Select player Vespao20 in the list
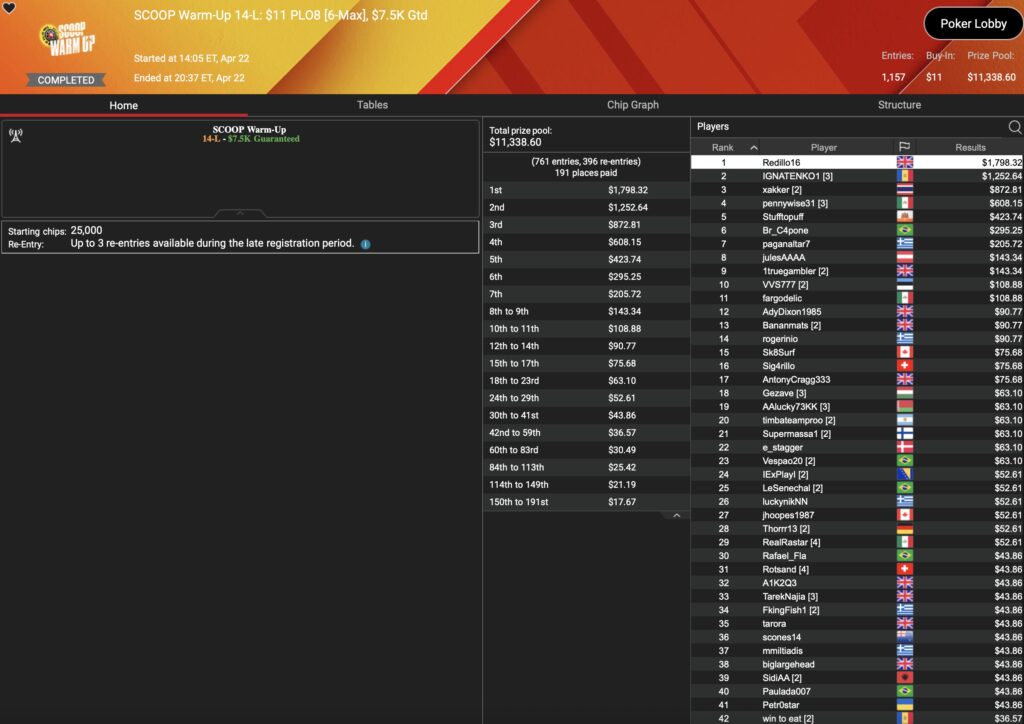Screen dimensions: 1024x724 (x=857, y=461)
